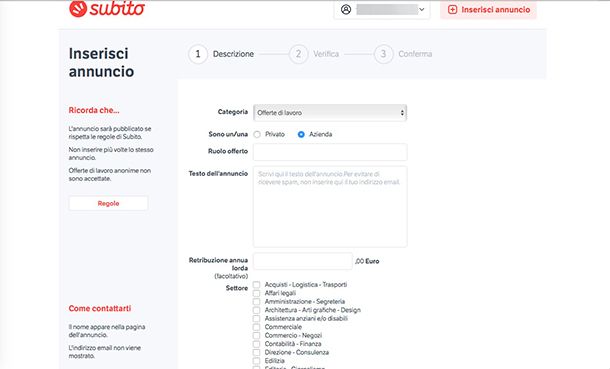Click step 1 Descrizione
This screenshot has width=610, height=369.
(221, 54)
